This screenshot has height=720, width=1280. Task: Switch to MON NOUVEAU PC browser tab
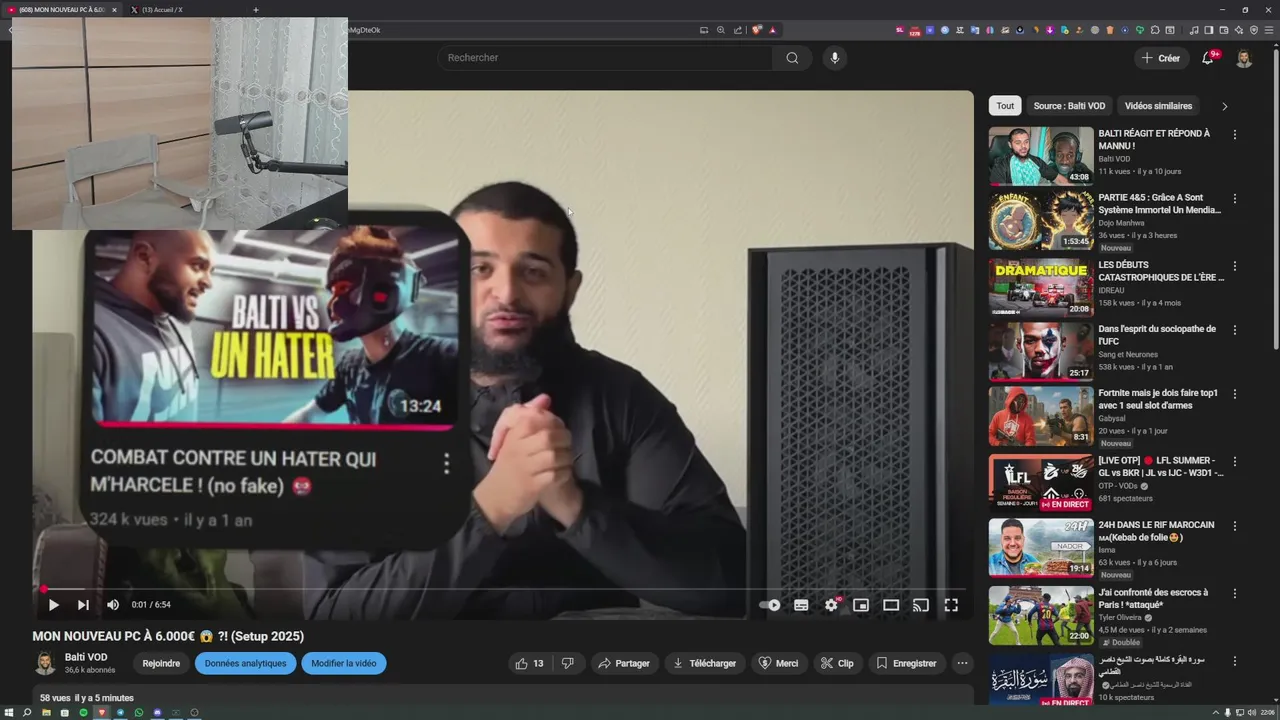coord(60,10)
